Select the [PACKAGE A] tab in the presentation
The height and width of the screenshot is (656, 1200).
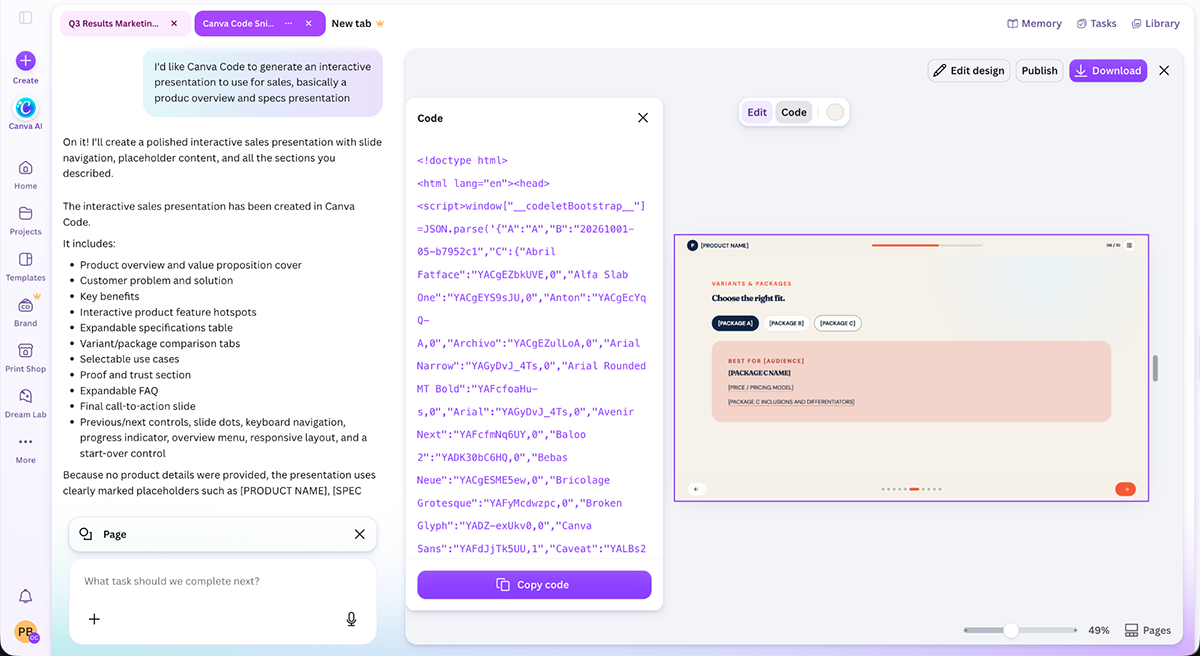pos(735,323)
